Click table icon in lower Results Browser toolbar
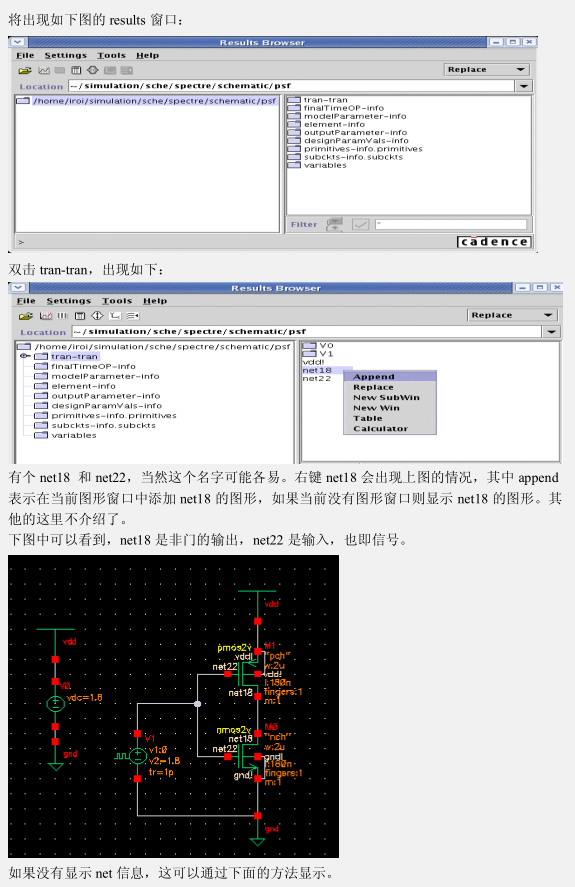 click(x=80, y=316)
